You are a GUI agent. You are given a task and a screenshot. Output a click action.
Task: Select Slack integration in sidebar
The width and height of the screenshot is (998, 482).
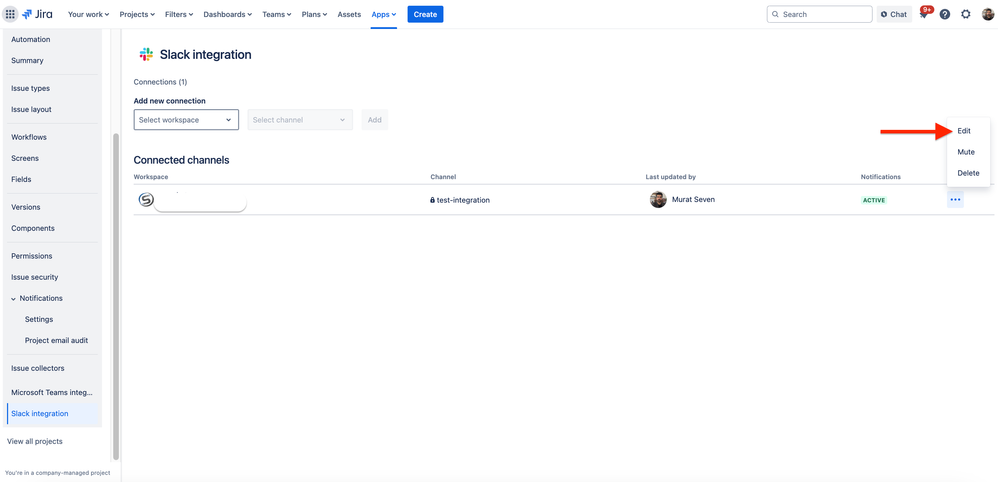[52, 414]
